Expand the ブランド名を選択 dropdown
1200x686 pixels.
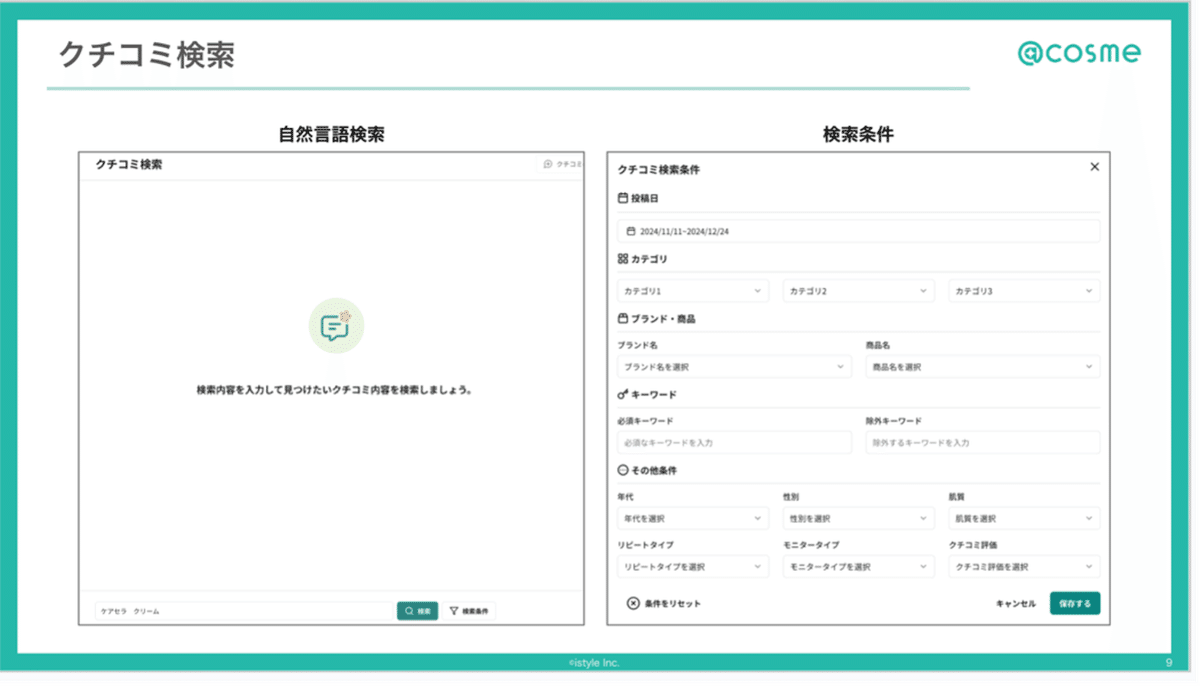click(x=734, y=367)
